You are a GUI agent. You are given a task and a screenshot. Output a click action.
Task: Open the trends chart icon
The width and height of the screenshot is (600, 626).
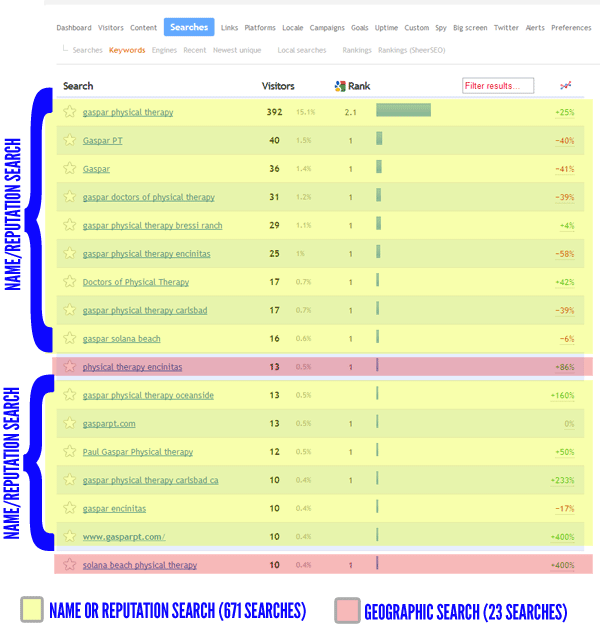pos(566,85)
